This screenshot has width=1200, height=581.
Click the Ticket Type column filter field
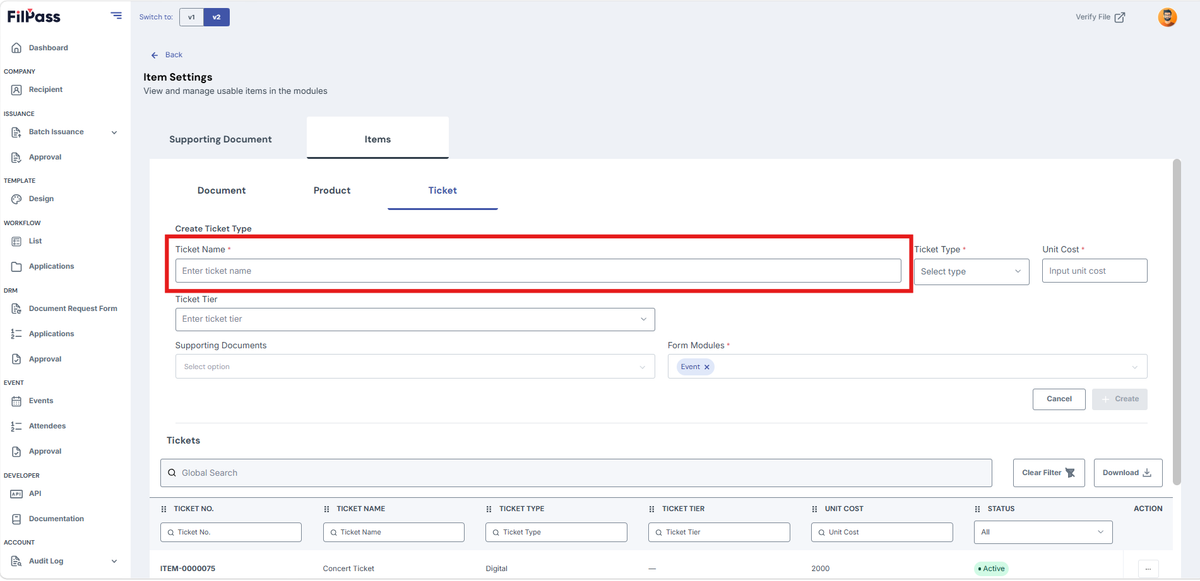pyautogui.click(x=556, y=532)
